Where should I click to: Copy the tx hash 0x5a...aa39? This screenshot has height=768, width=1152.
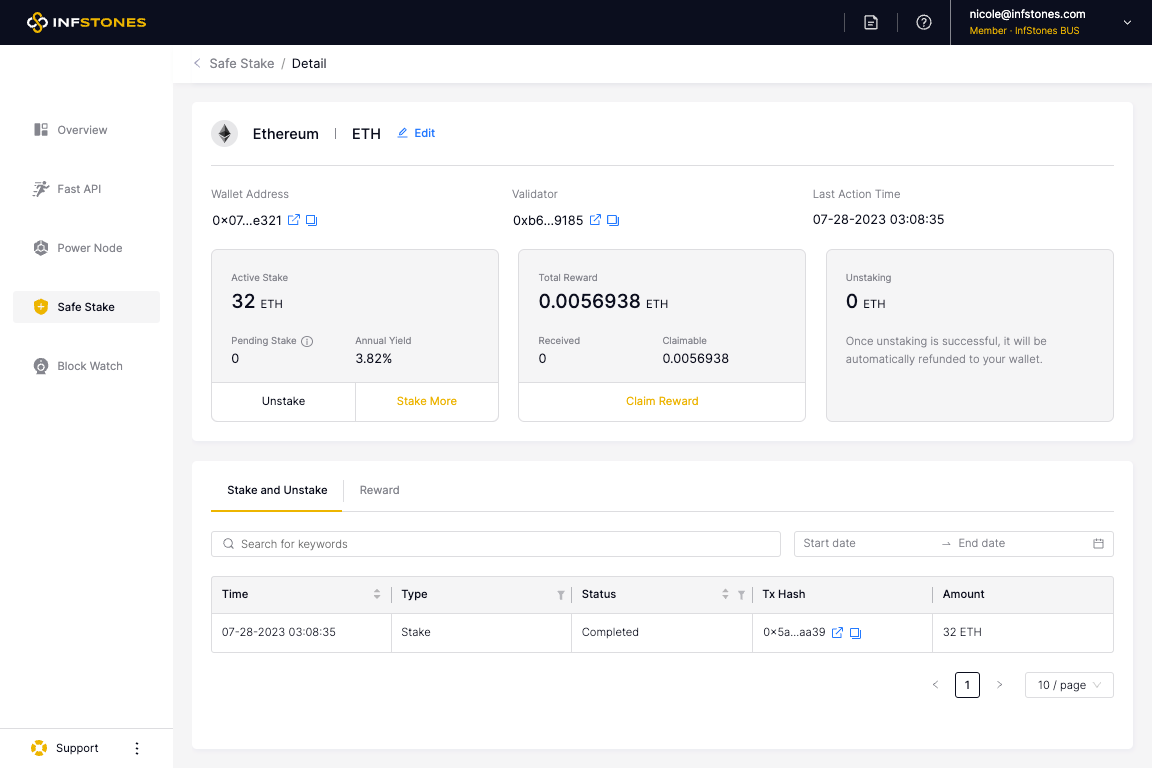855,633
